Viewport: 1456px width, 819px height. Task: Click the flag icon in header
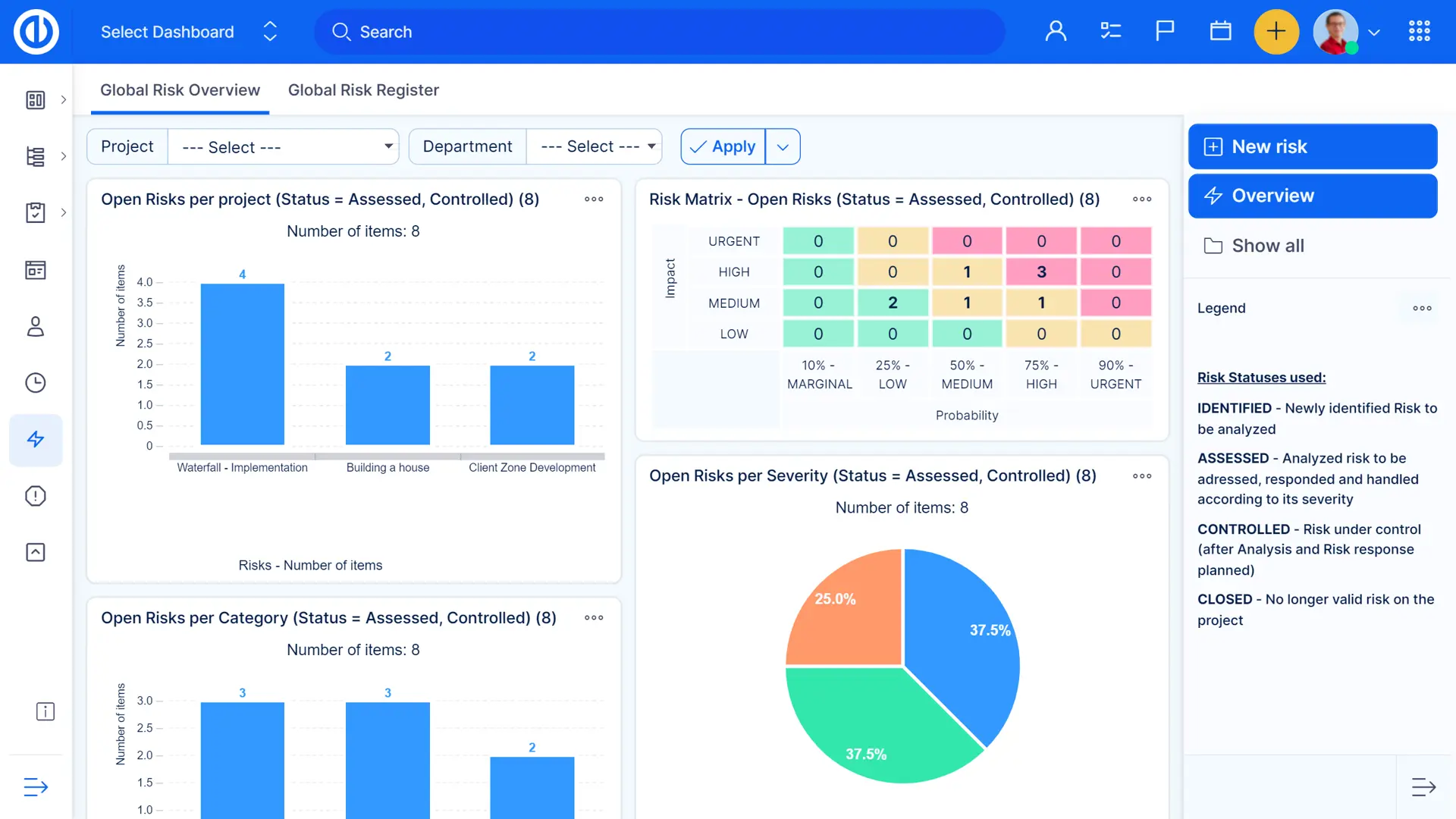tap(1165, 32)
